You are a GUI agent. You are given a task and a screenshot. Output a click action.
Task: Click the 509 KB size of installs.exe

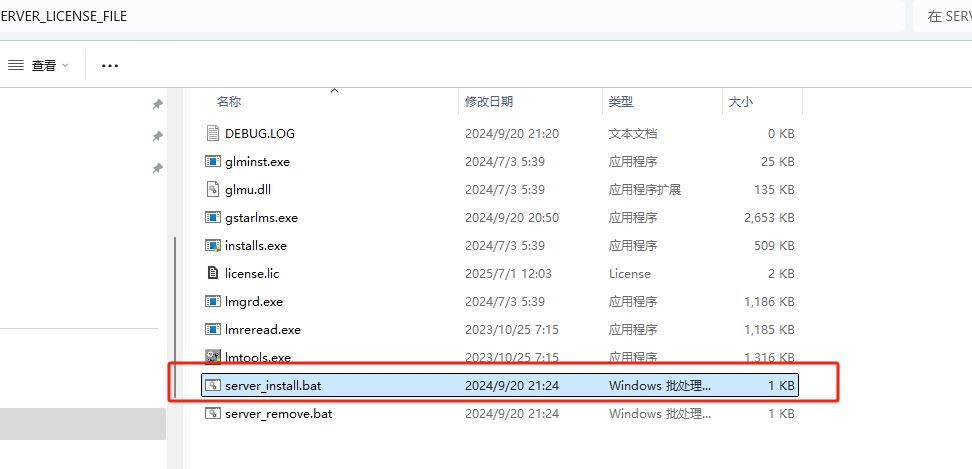point(774,245)
